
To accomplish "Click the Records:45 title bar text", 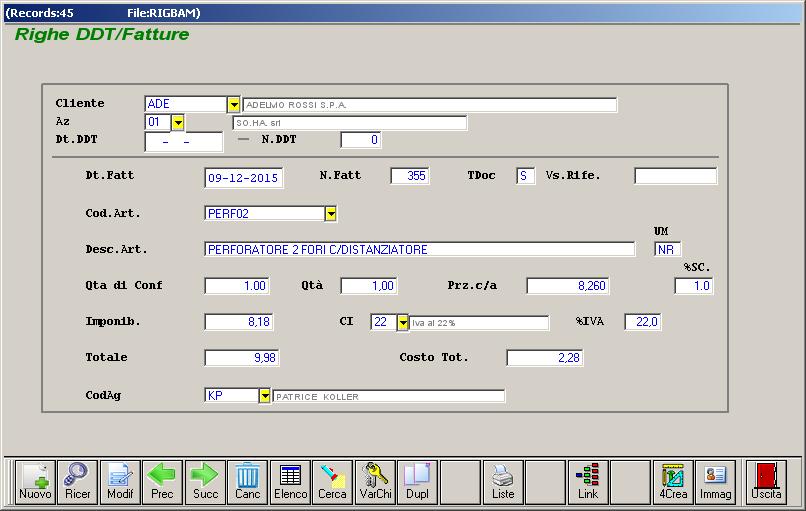I will [x=40, y=13].
